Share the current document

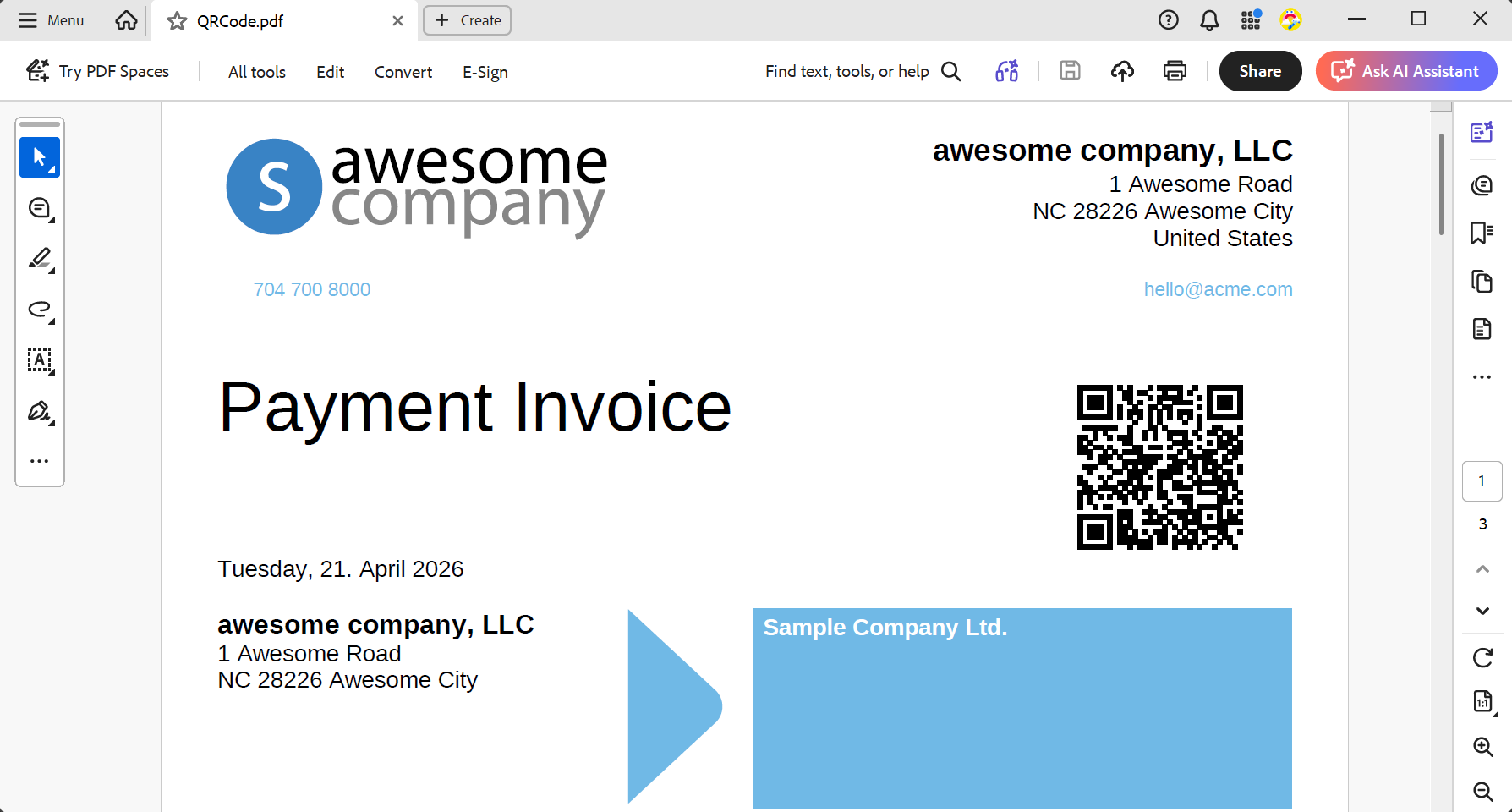click(x=1260, y=71)
